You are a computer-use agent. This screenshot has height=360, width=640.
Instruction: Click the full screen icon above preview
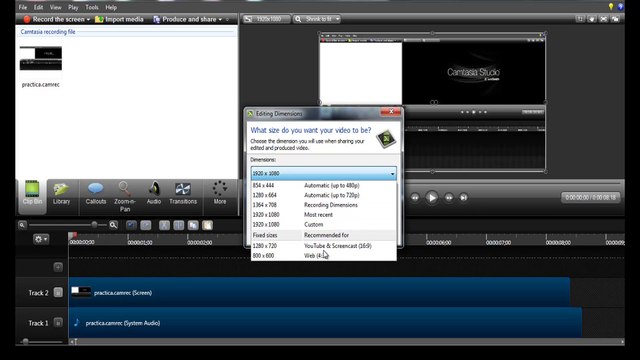coord(603,19)
